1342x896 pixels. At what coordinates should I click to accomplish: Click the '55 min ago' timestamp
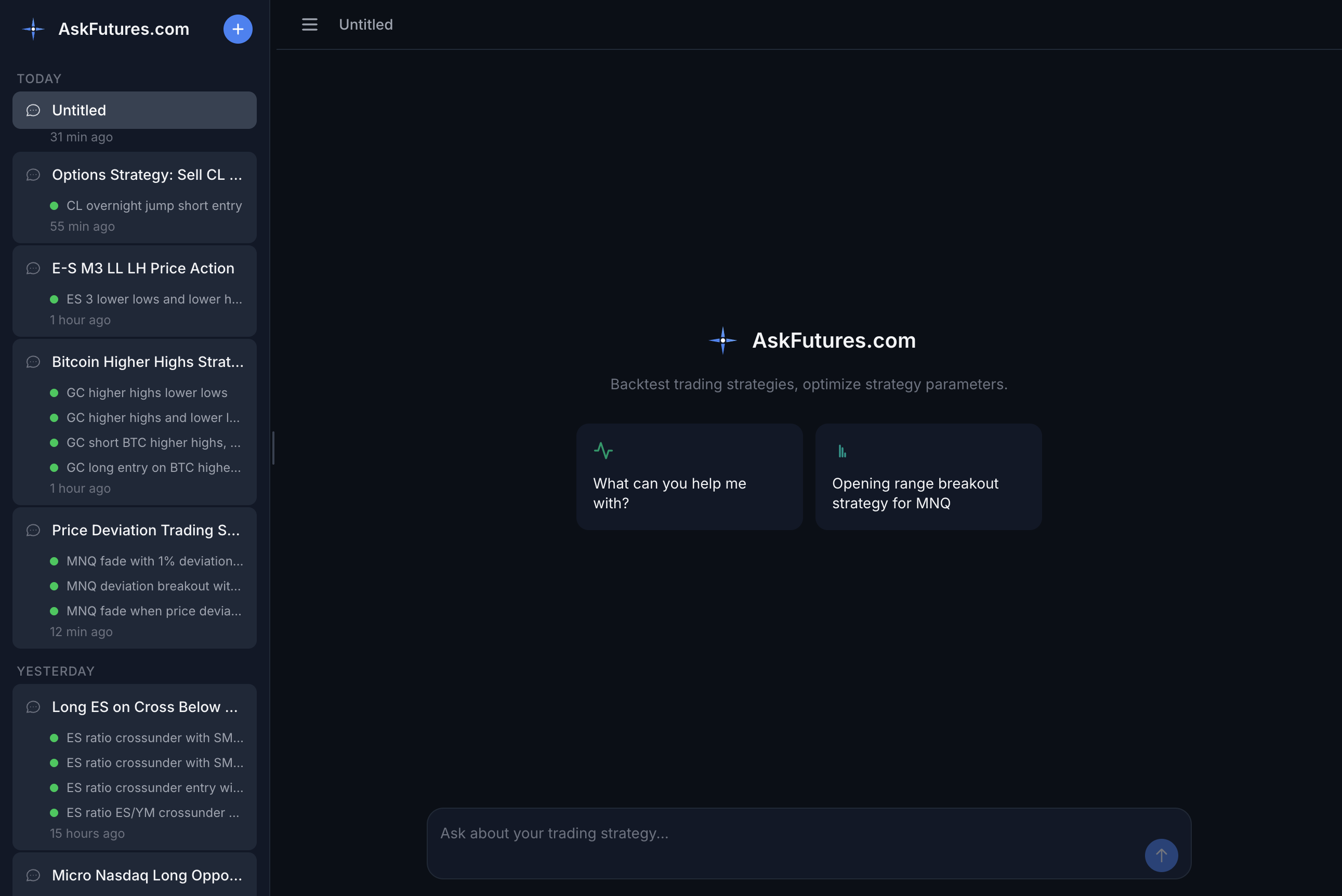tap(82, 226)
